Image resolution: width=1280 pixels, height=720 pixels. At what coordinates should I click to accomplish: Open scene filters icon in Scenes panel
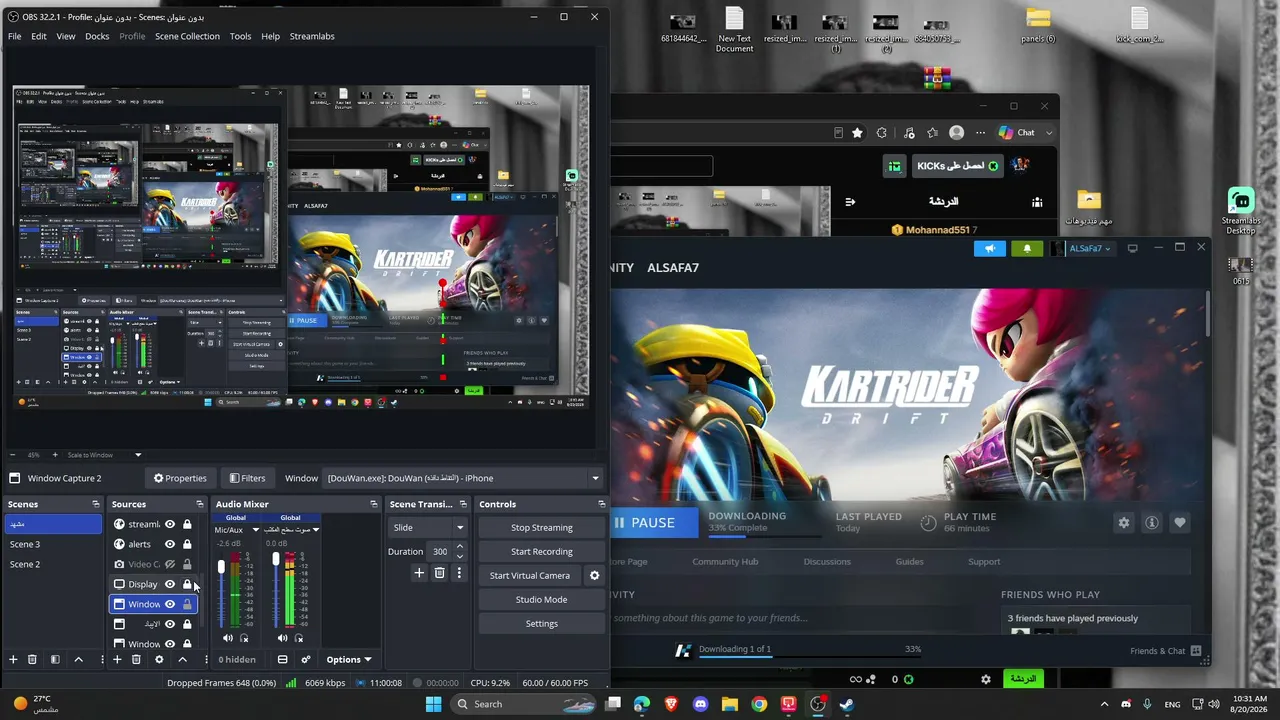[55, 659]
